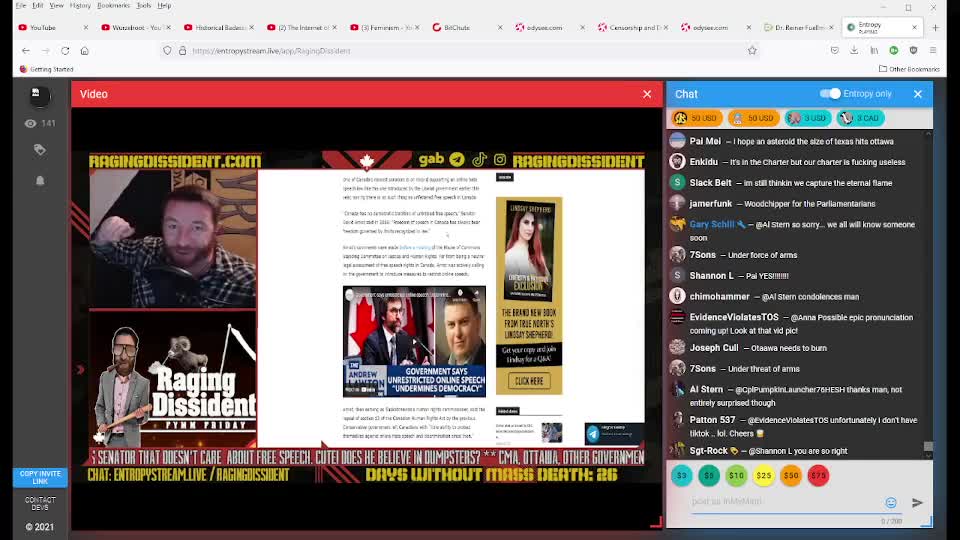The height and width of the screenshot is (540, 960).
Task: Send the chat message arrow
Action: (917, 503)
